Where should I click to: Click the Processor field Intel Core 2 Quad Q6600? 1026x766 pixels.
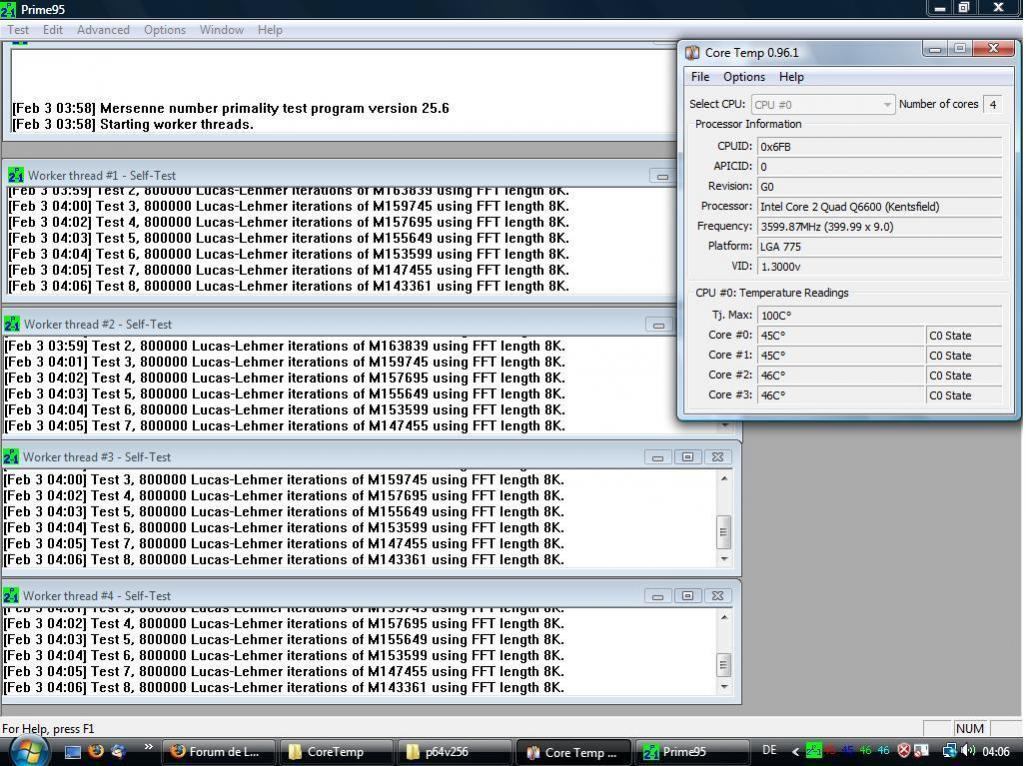pyautogui.click(x=879, y=207)
